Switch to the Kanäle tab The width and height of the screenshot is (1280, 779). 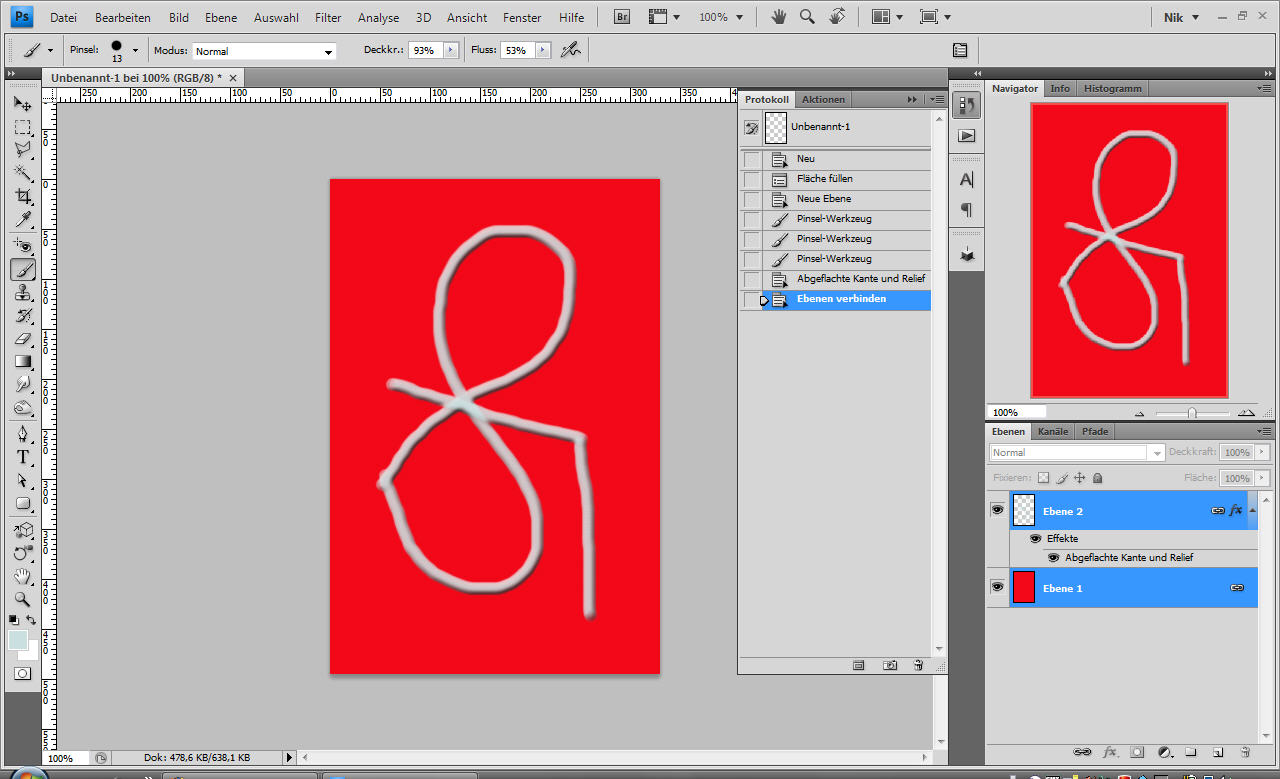(x=1052, y=432)
